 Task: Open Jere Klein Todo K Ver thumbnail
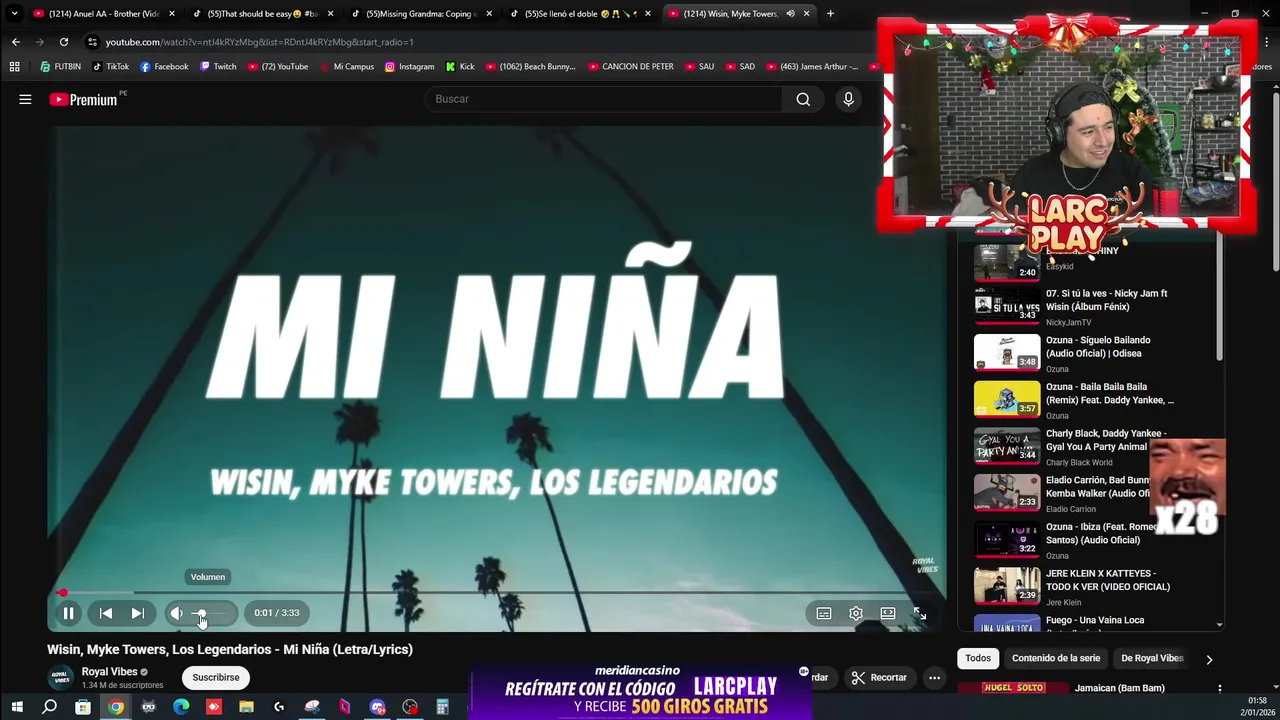[x=1007, y=586]
